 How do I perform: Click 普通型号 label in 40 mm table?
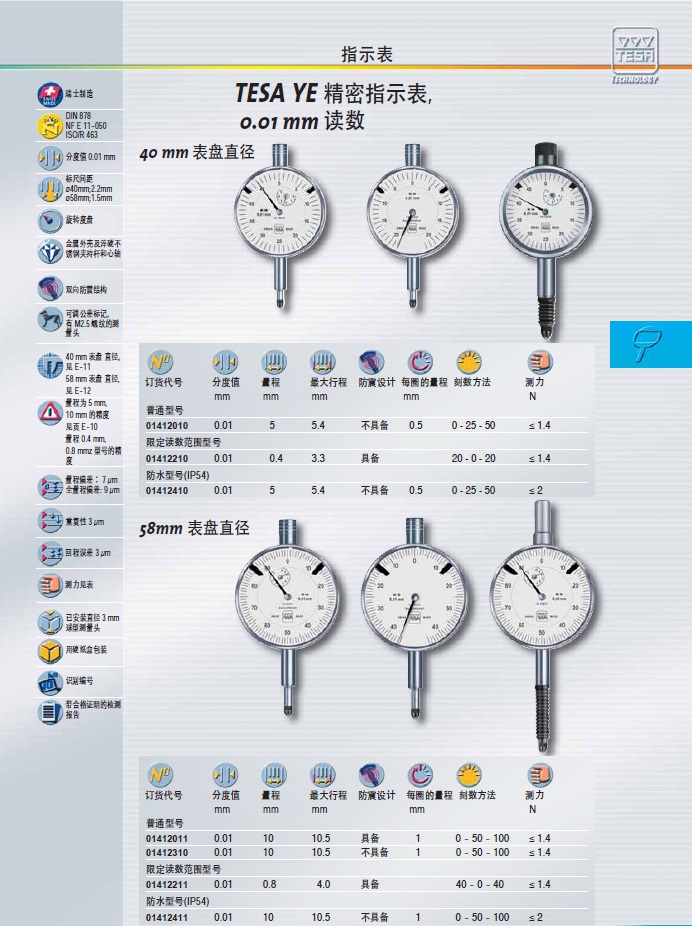pos(165,410)
